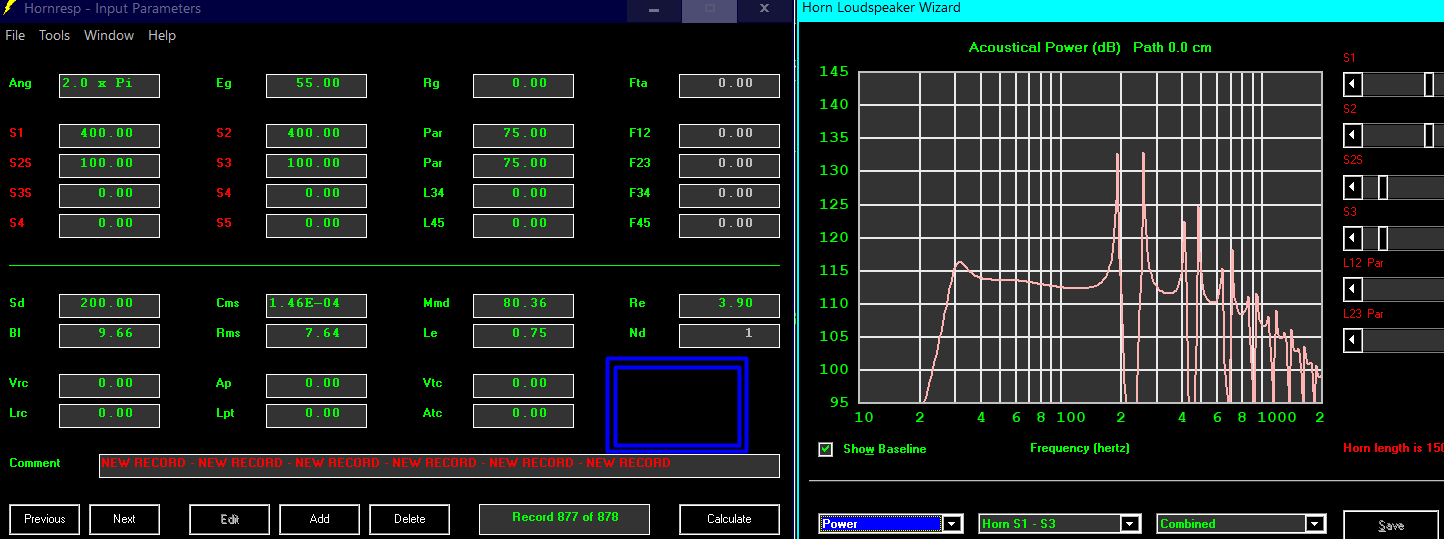This screenshot has height=539, width=1444.
Task: Minimize the Hornresp Input Parameters window
Action: [x=653, y=9]
